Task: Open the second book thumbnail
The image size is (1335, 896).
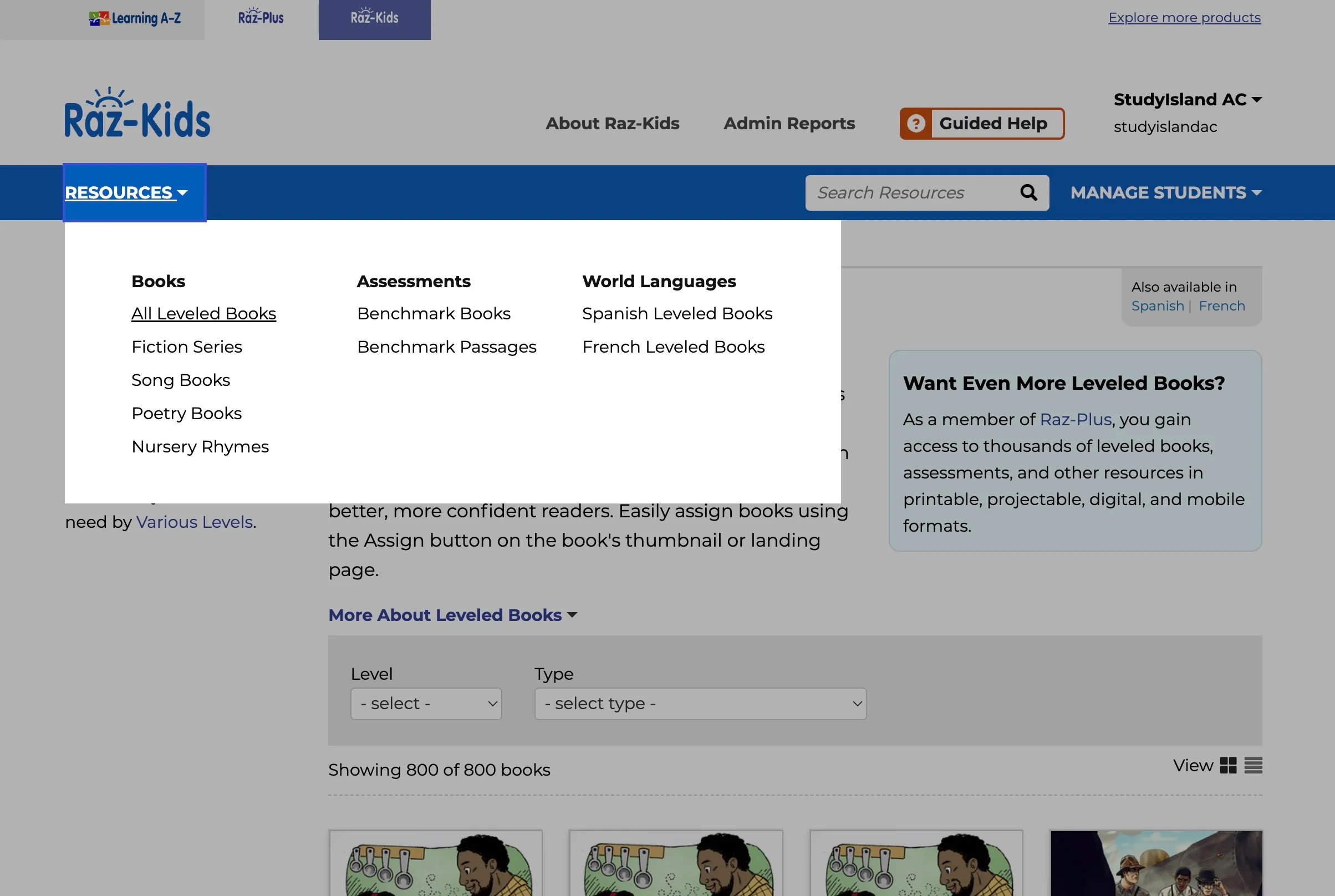Action: point(676,863)
